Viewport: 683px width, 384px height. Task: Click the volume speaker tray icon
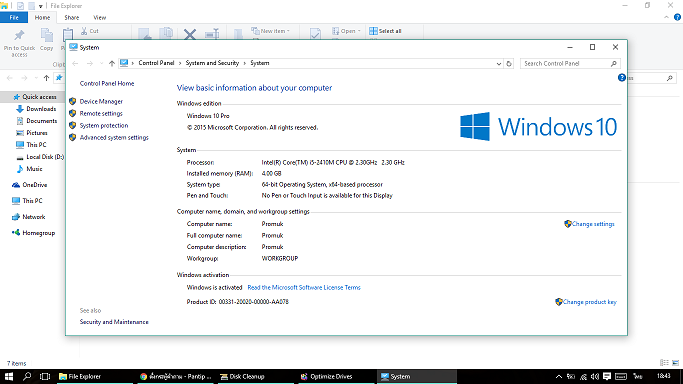point(595,376)
